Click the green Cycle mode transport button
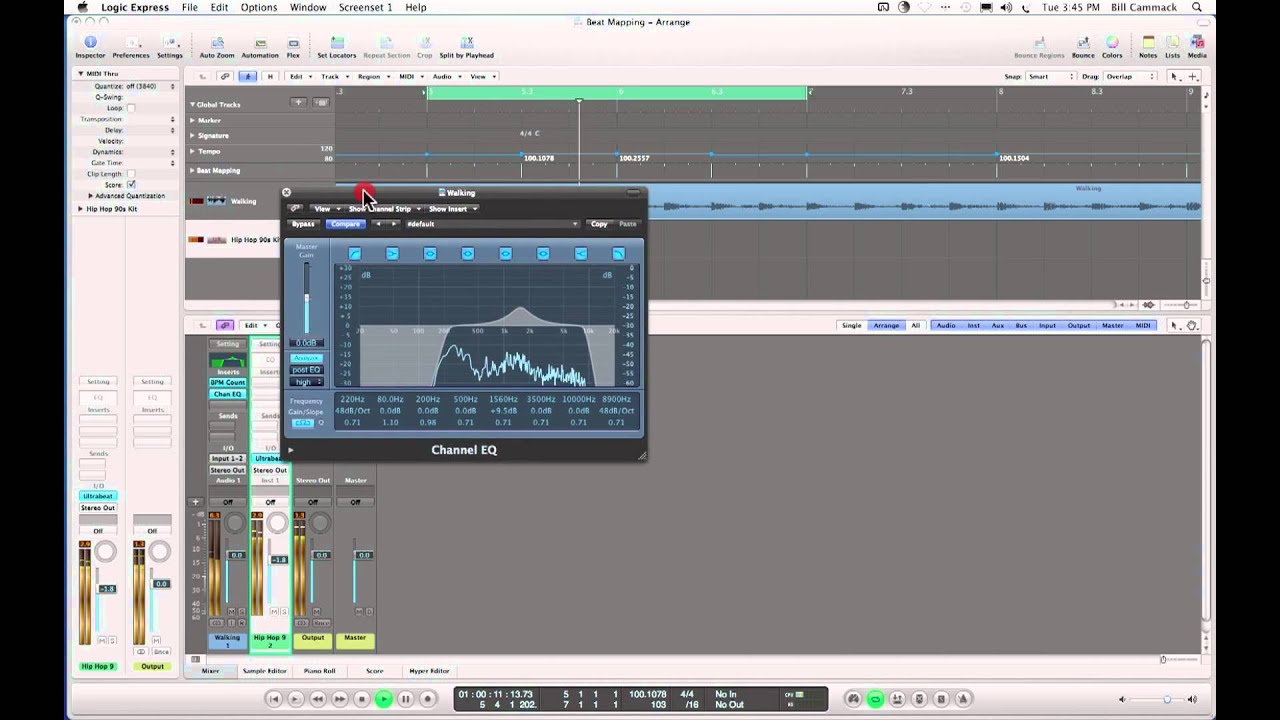Viewport: 1280px width, 720px height. click(875, 699)
